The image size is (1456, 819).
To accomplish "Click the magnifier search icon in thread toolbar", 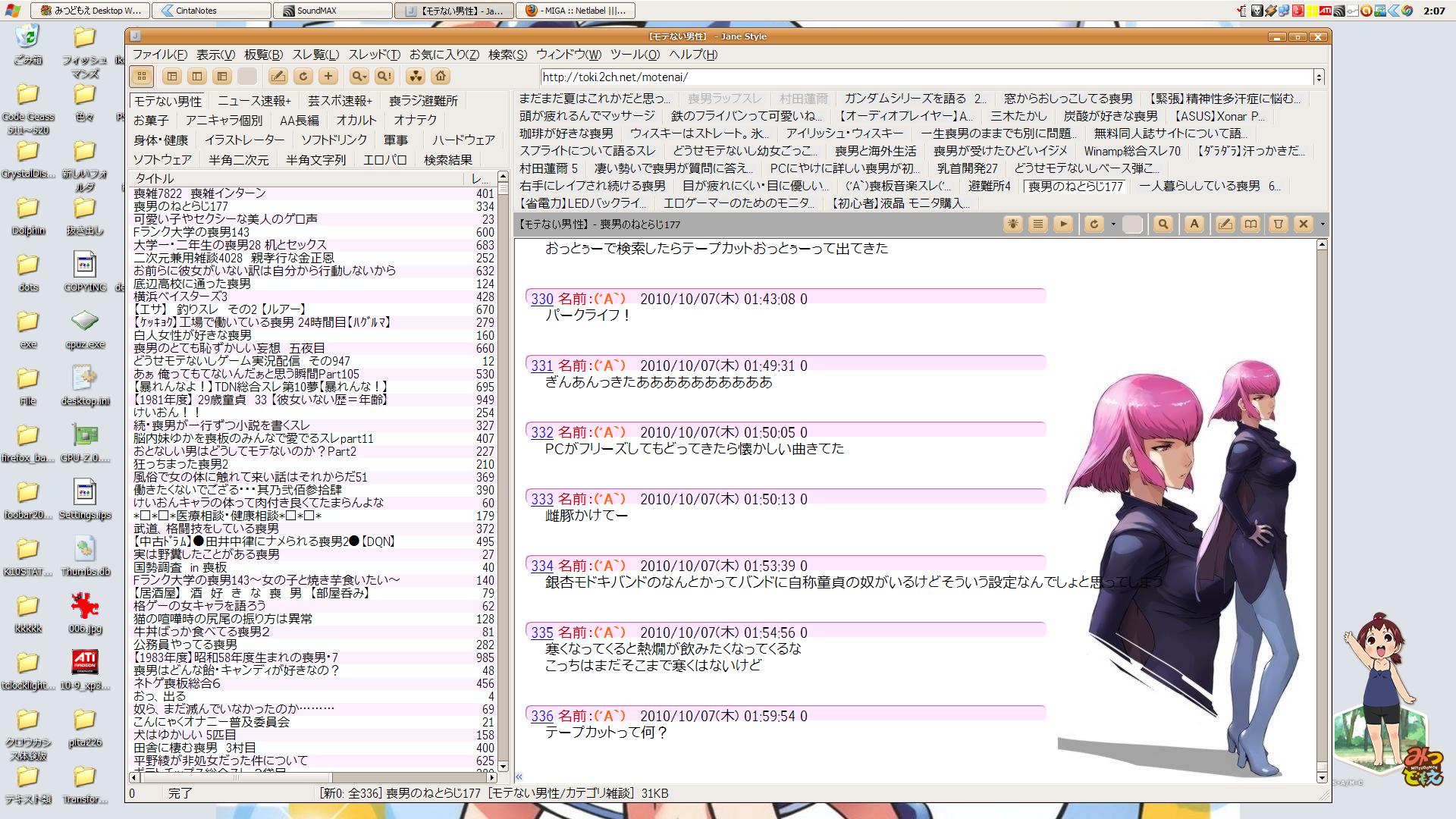I will pos(1163,224).
